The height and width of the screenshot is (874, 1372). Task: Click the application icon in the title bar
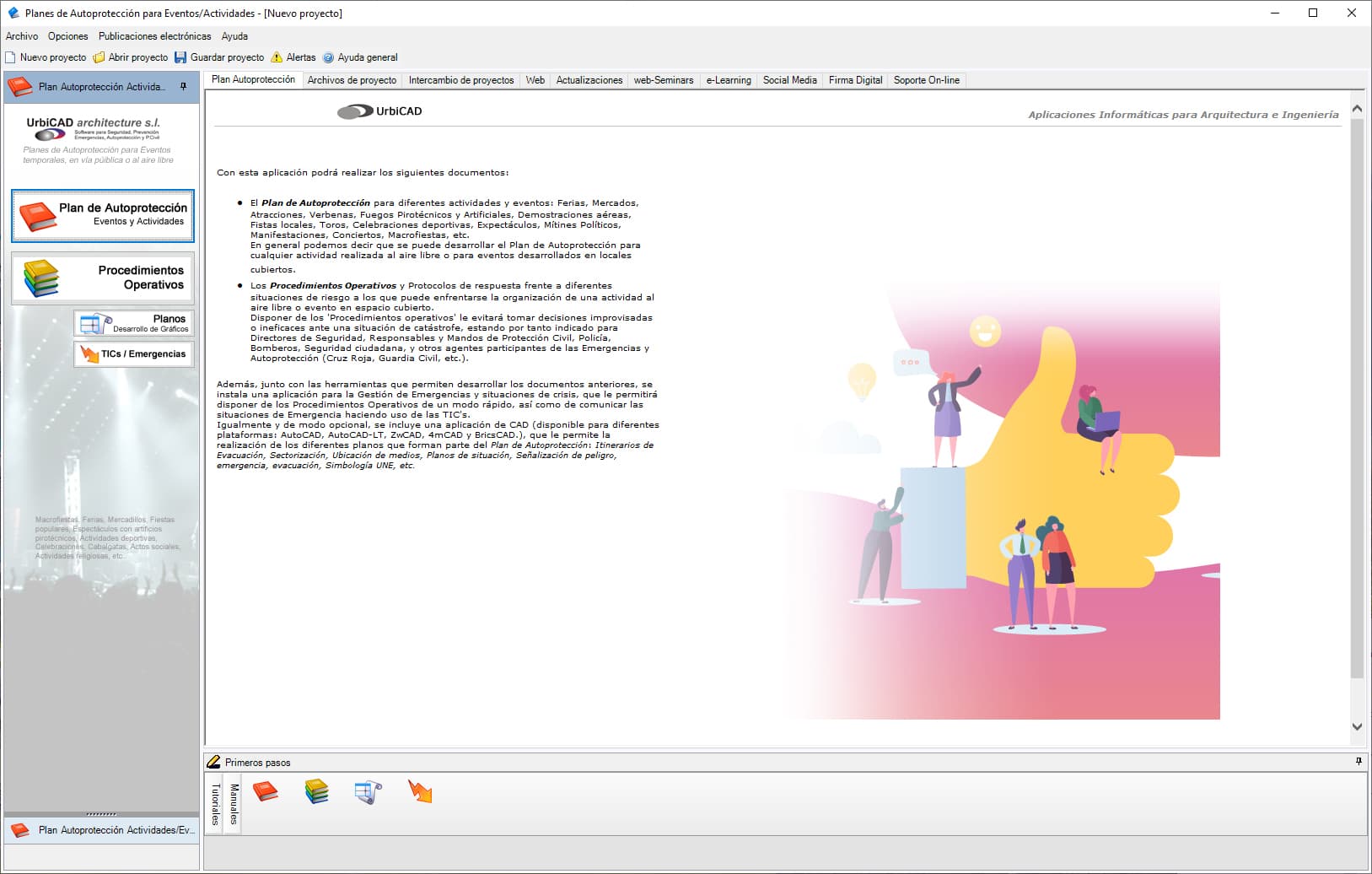(x=13, y=13)
